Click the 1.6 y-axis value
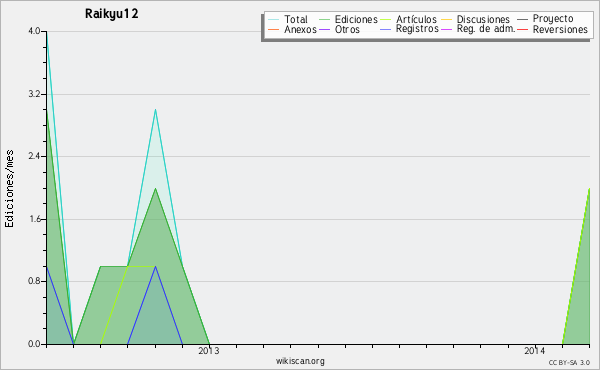 [34, 219]
